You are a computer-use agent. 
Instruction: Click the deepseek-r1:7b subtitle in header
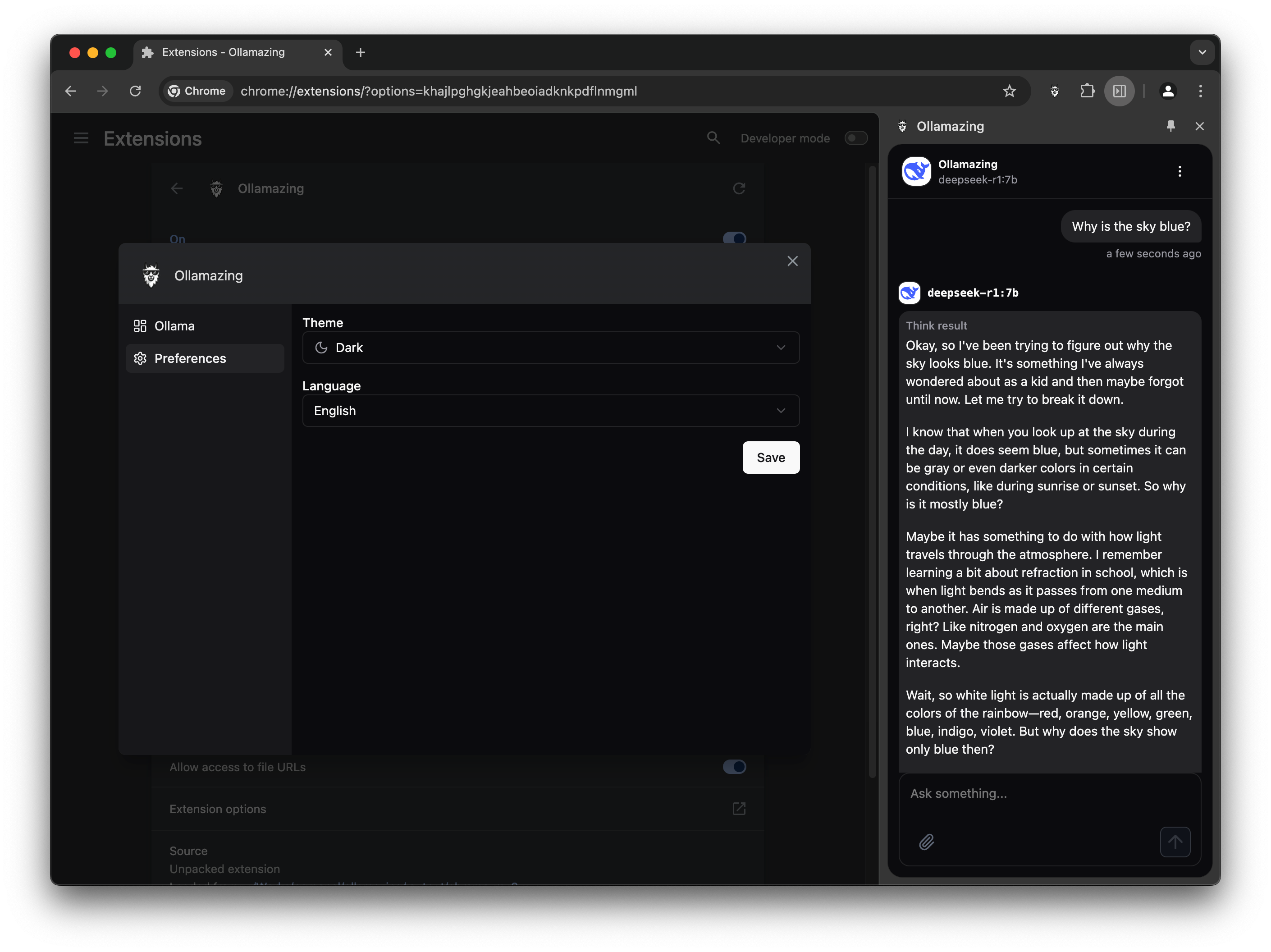(978, 179)
